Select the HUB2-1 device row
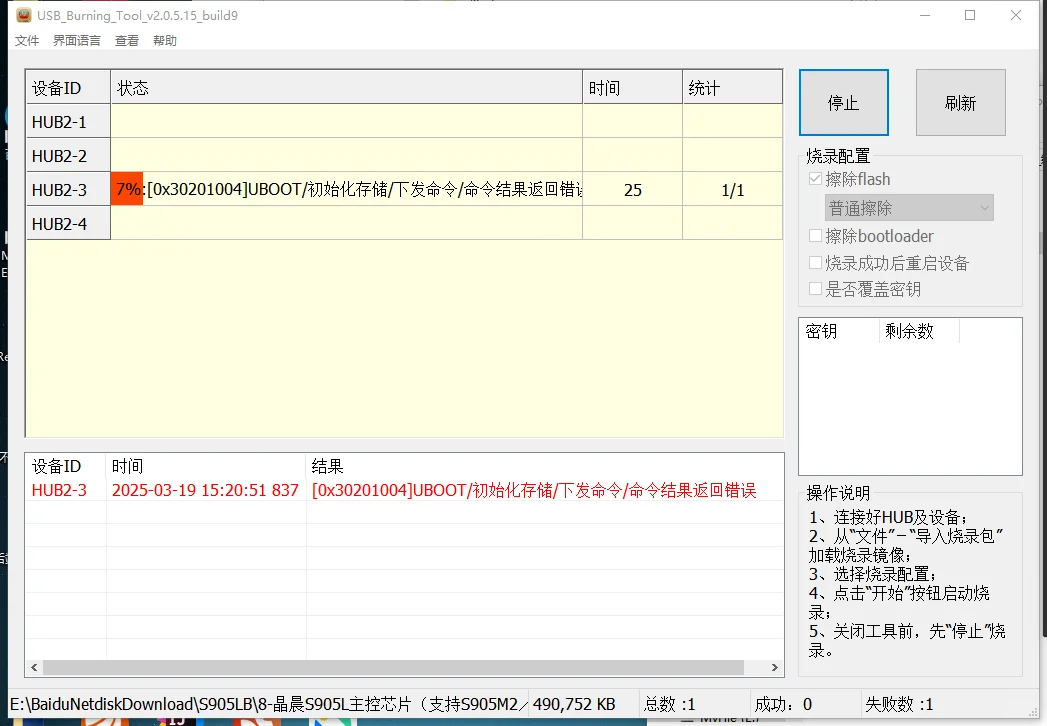This screenshot has height=726, width=1047. (x=404, y=122)
